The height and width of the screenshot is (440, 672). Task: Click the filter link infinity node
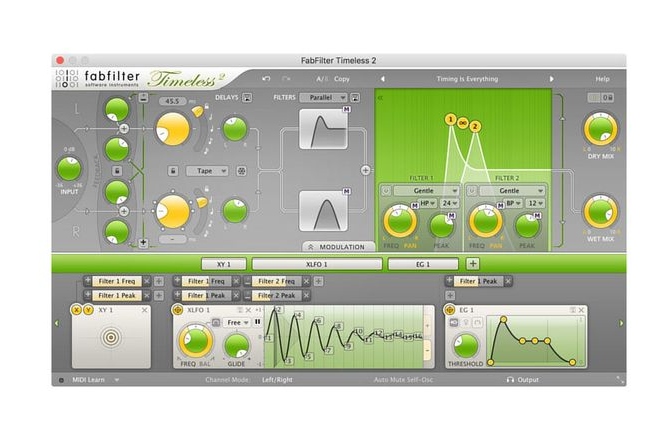462,123
